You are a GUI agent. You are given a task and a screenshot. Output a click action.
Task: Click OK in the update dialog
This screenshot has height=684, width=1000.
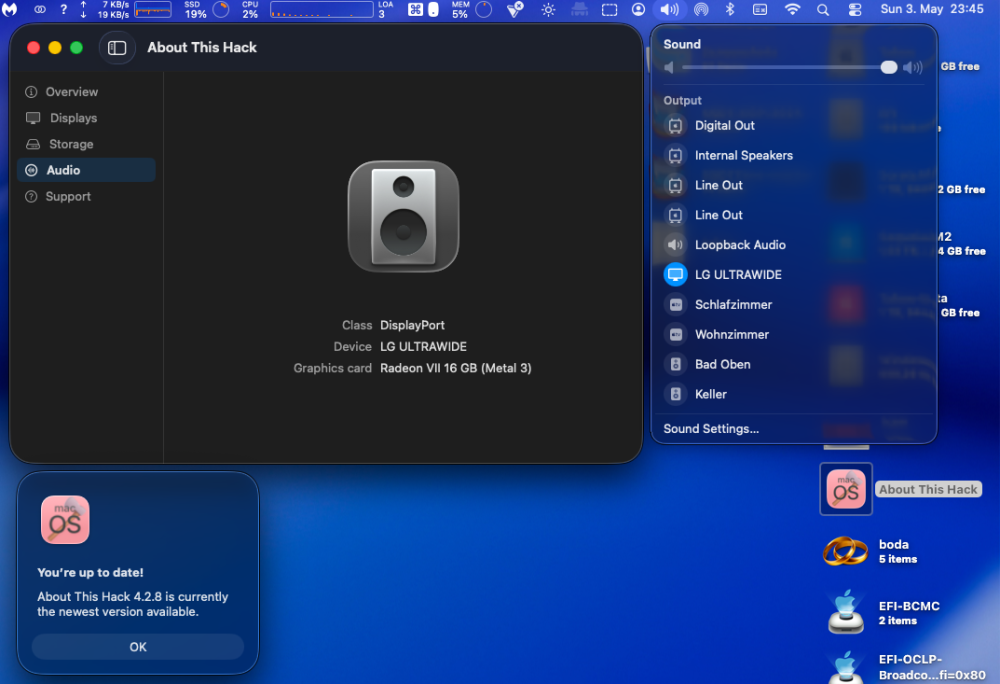138,647
